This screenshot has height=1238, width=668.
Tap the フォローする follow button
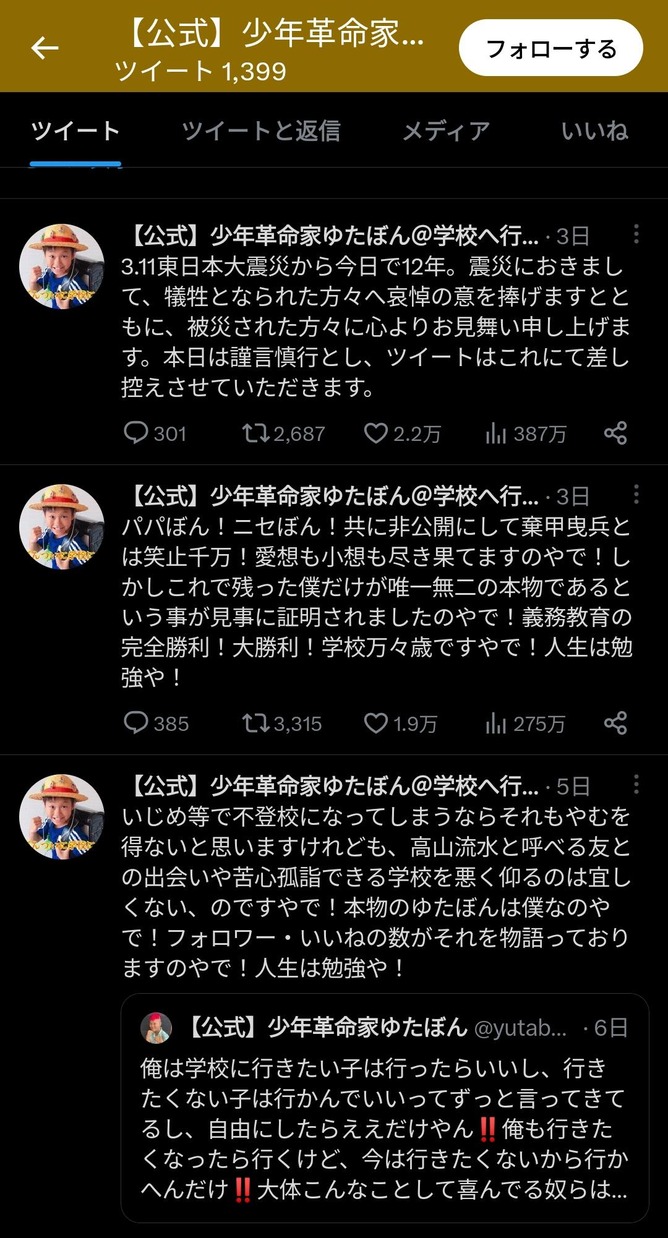[x=550, y=48]
